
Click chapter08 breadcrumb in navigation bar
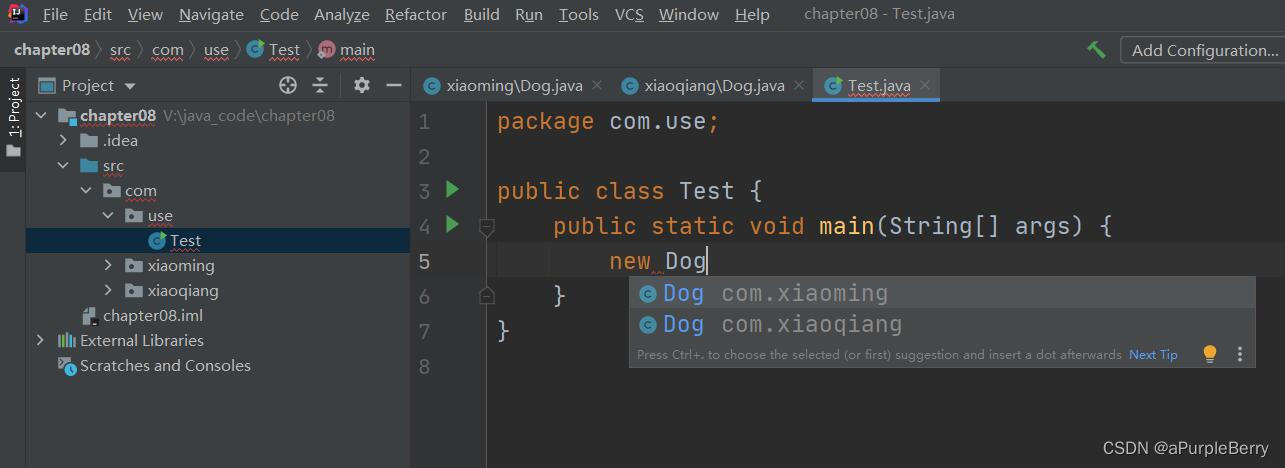(52, 50)
